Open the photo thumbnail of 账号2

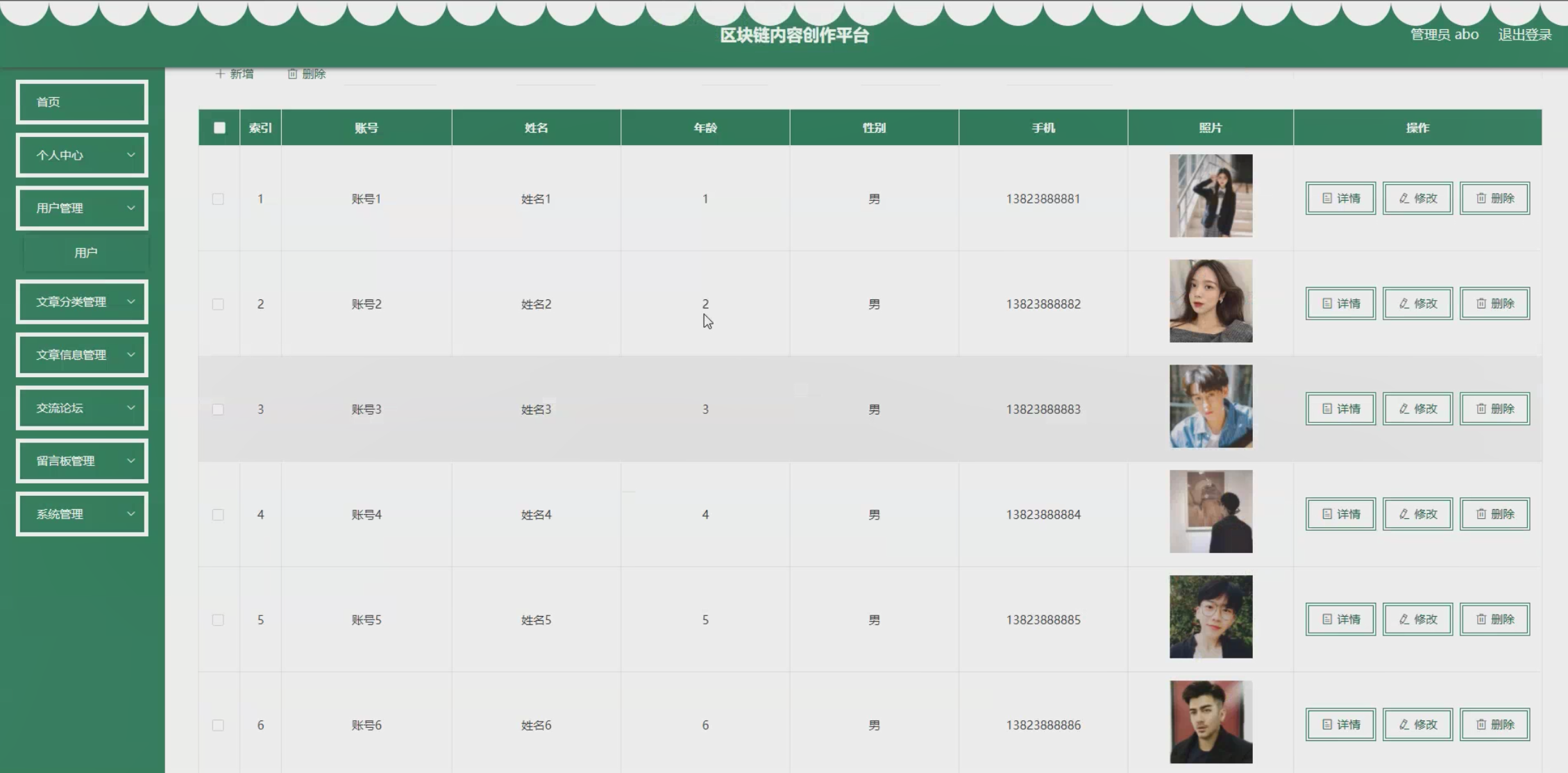pos(1211,301)
